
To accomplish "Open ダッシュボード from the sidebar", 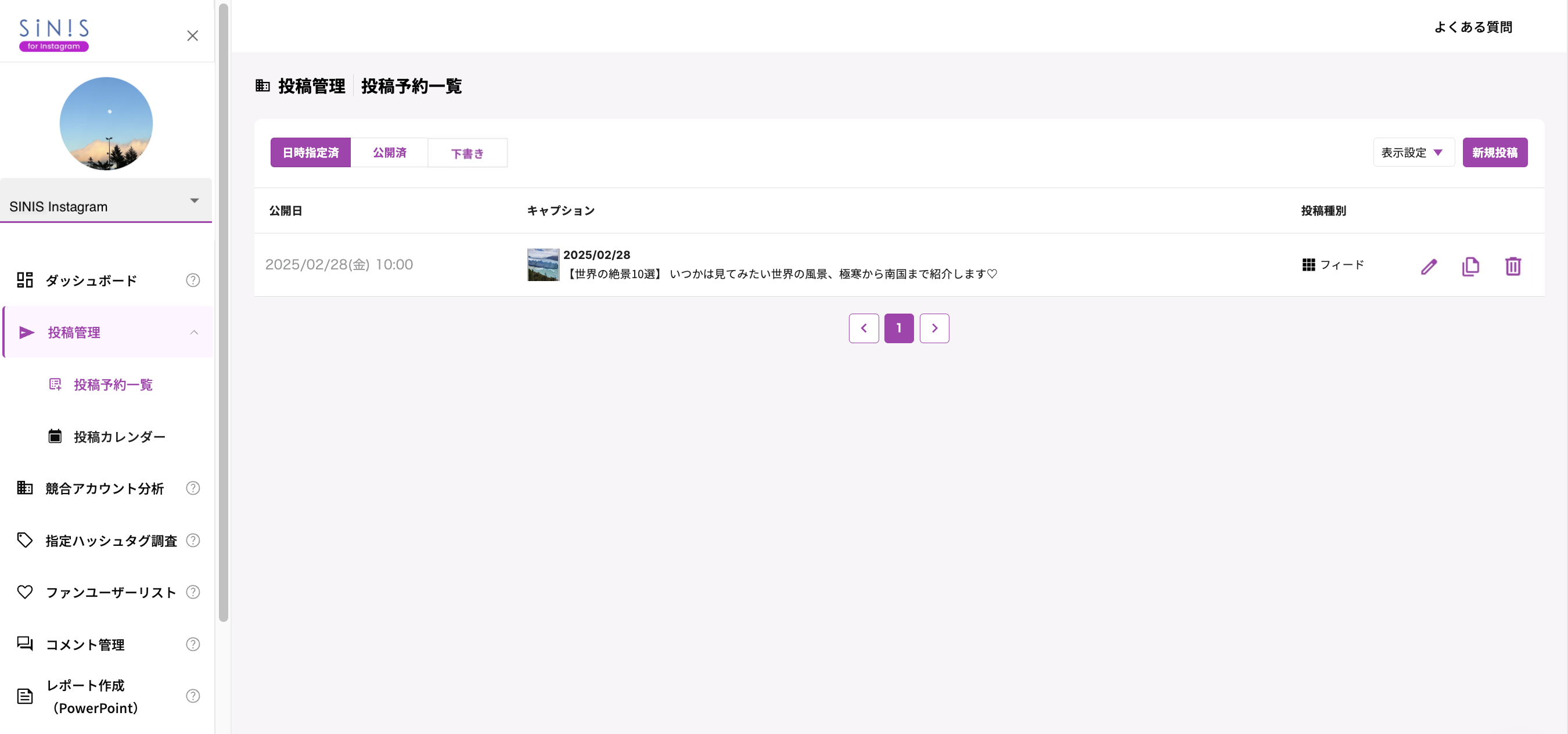I will (90, 280).
